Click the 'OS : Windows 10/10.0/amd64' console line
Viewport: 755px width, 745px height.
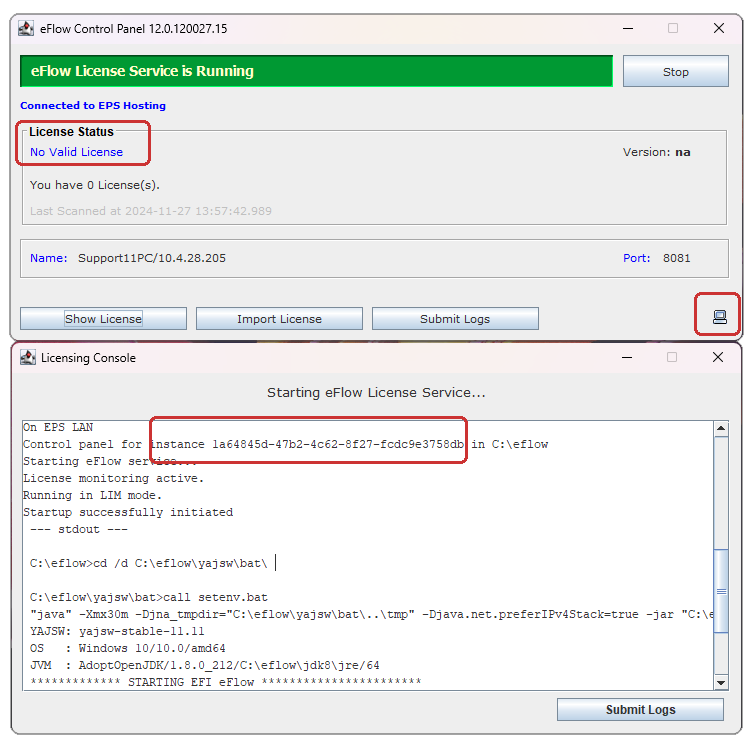128,648
